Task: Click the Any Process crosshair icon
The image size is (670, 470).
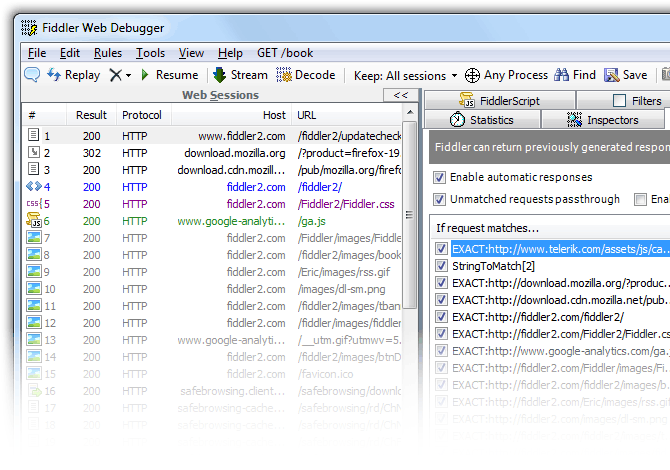Action: click(472, 75)
